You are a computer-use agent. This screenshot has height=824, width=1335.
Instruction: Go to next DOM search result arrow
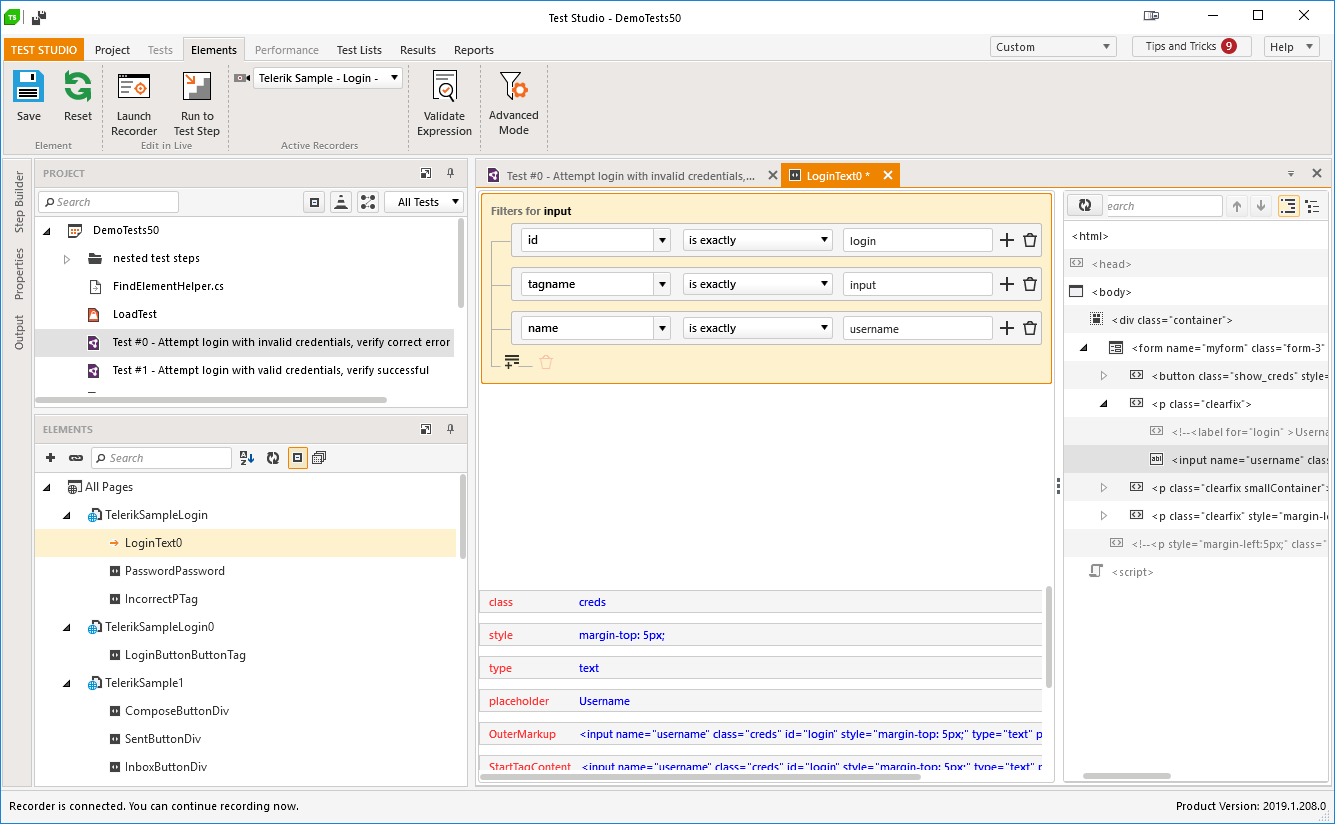[x=1261, y=206]
